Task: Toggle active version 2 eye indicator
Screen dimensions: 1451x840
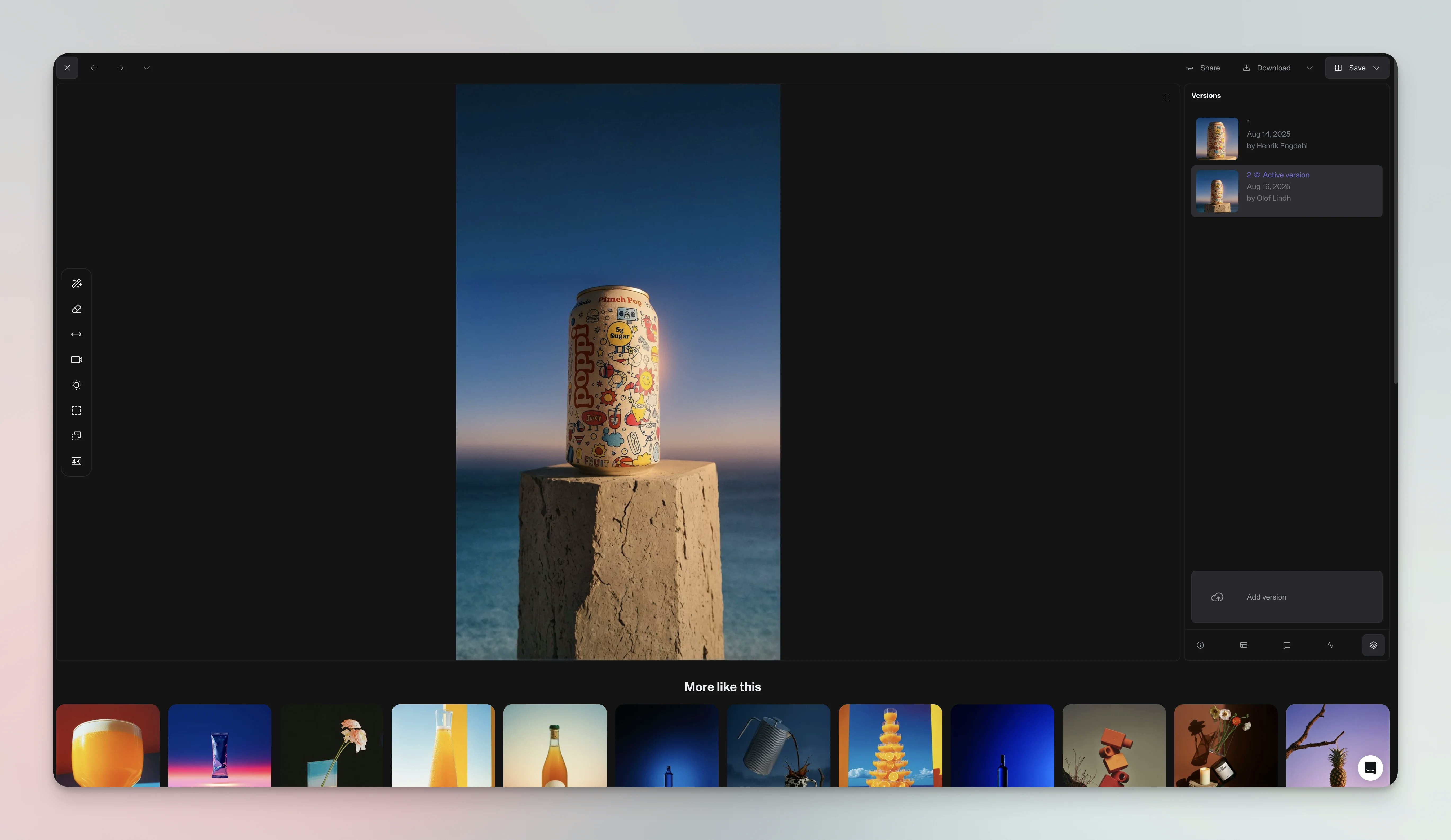Action: pyautogui.click(x=1257, y=175)
